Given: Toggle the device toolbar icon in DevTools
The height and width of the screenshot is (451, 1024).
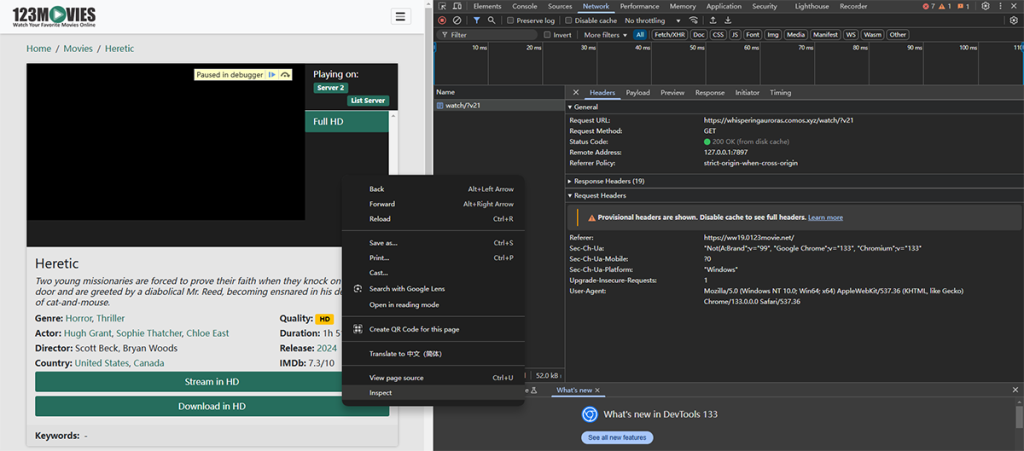Looking at the screenshot, I should 457,7.
